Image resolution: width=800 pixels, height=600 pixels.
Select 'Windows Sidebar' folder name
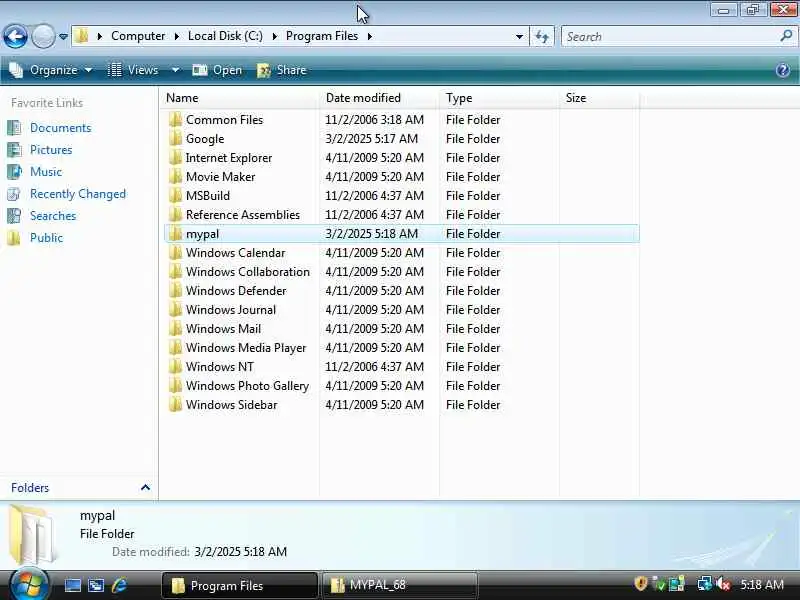[x=232, y=405]
